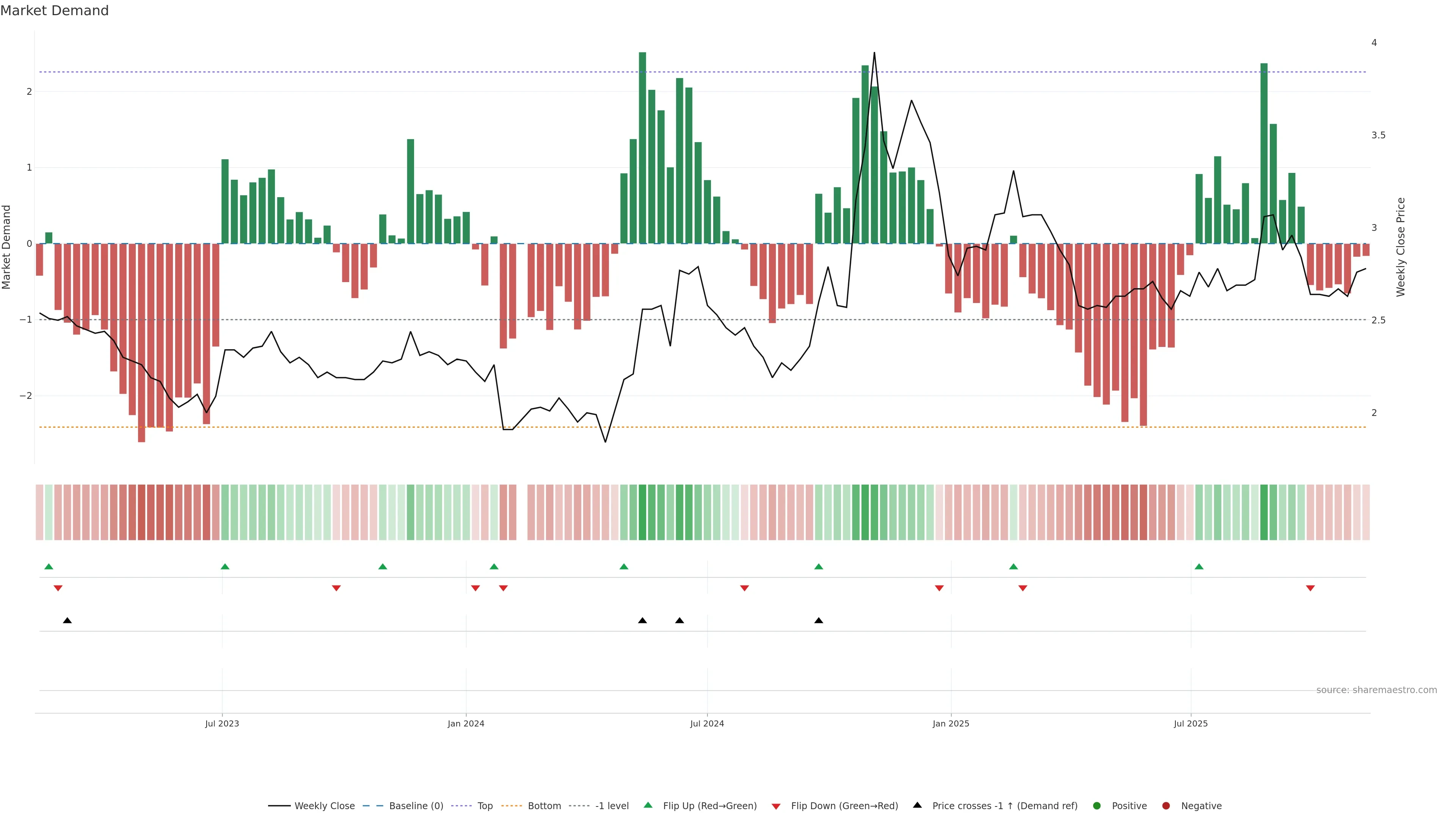Click Flip Up green triangle legend icon
This screenshot has height=819, width=1456.
[x=648, y=805]
